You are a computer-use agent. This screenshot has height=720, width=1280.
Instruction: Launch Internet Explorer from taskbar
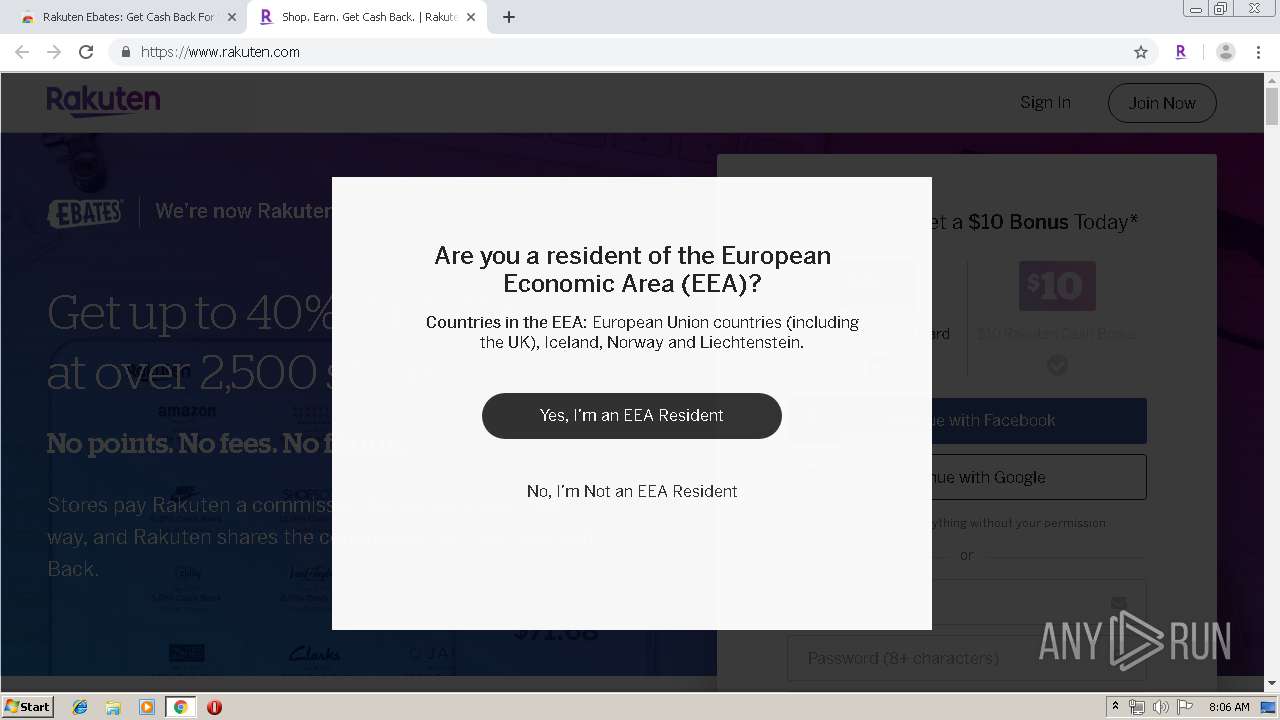(x=80, y=707)
